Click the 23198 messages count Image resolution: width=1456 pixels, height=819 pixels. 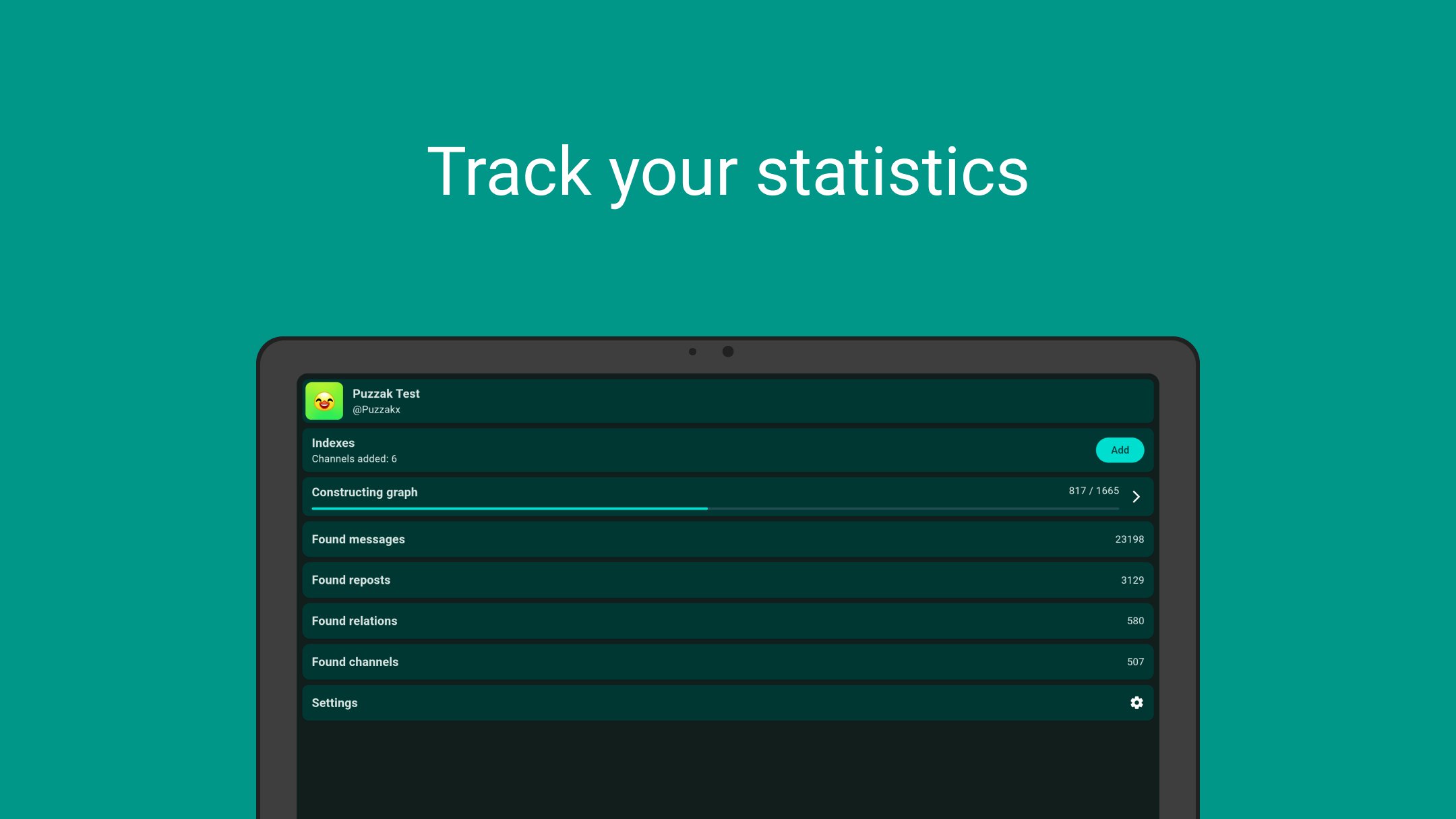1129,539
